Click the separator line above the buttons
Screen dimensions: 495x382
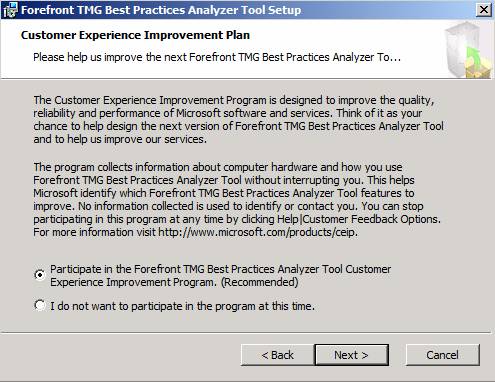tap(246, 332)
